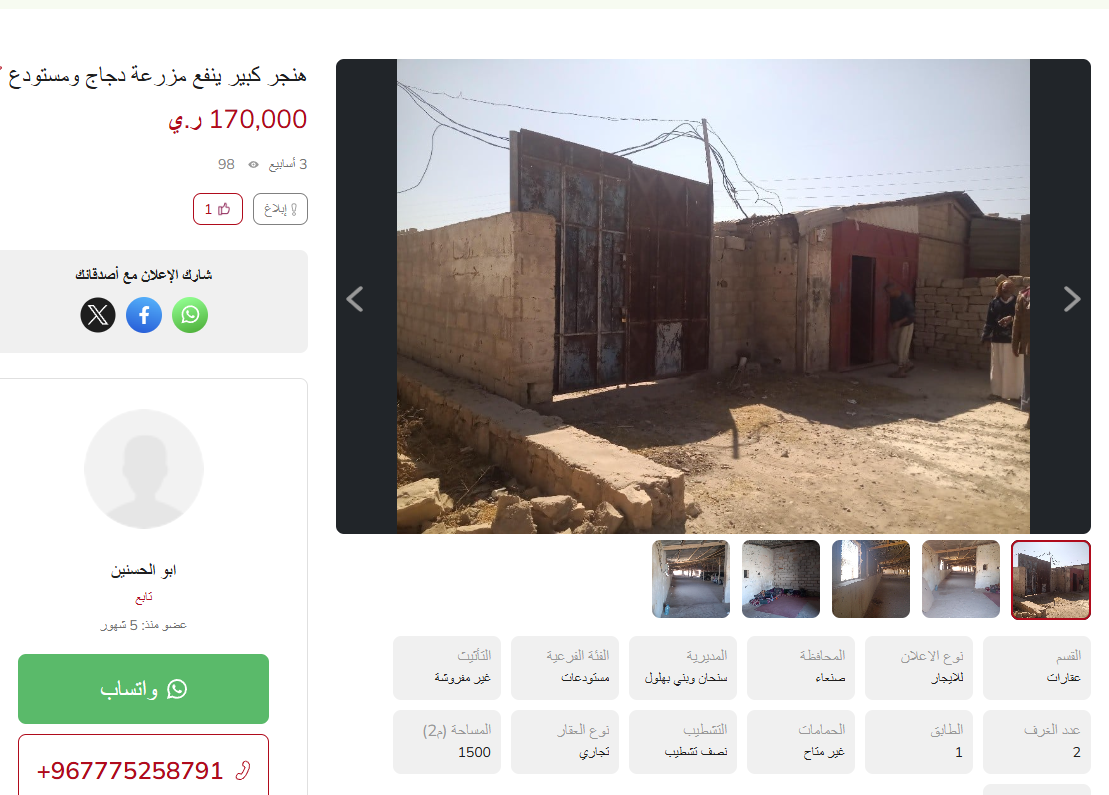Call the number +967775258791

129,770
